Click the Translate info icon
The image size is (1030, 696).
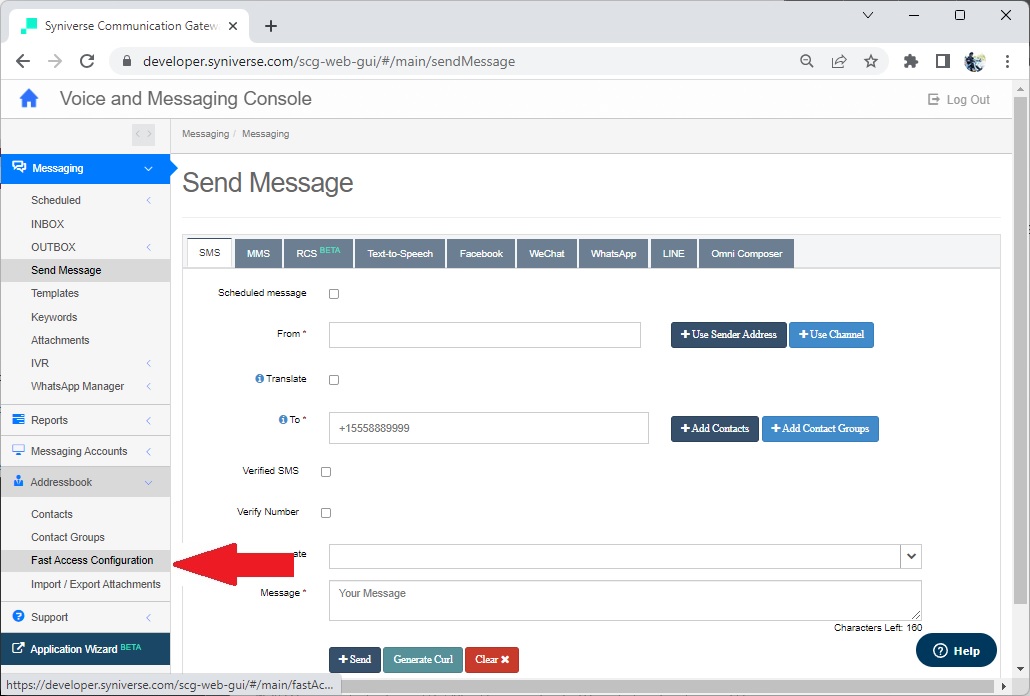click(x=259, y=379)
